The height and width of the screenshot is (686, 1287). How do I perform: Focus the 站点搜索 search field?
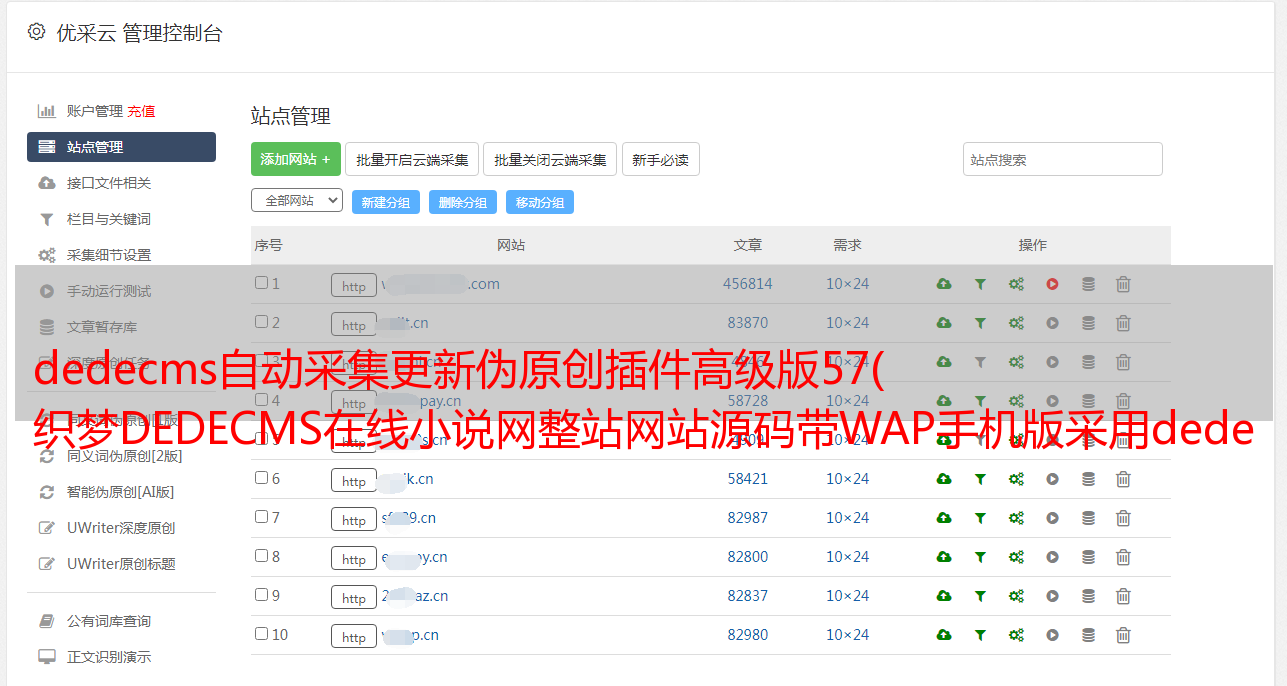[x=1063, y=159]
